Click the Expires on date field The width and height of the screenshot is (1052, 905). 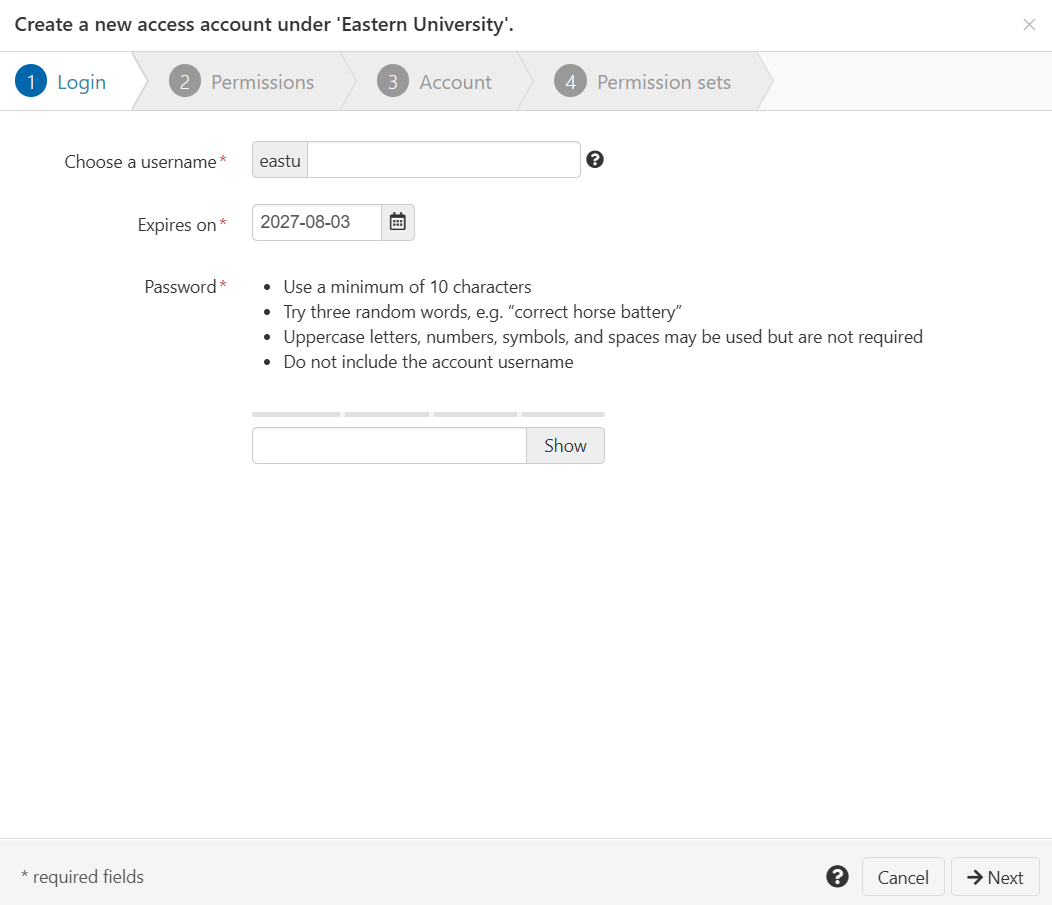click(x=317, y=222)
